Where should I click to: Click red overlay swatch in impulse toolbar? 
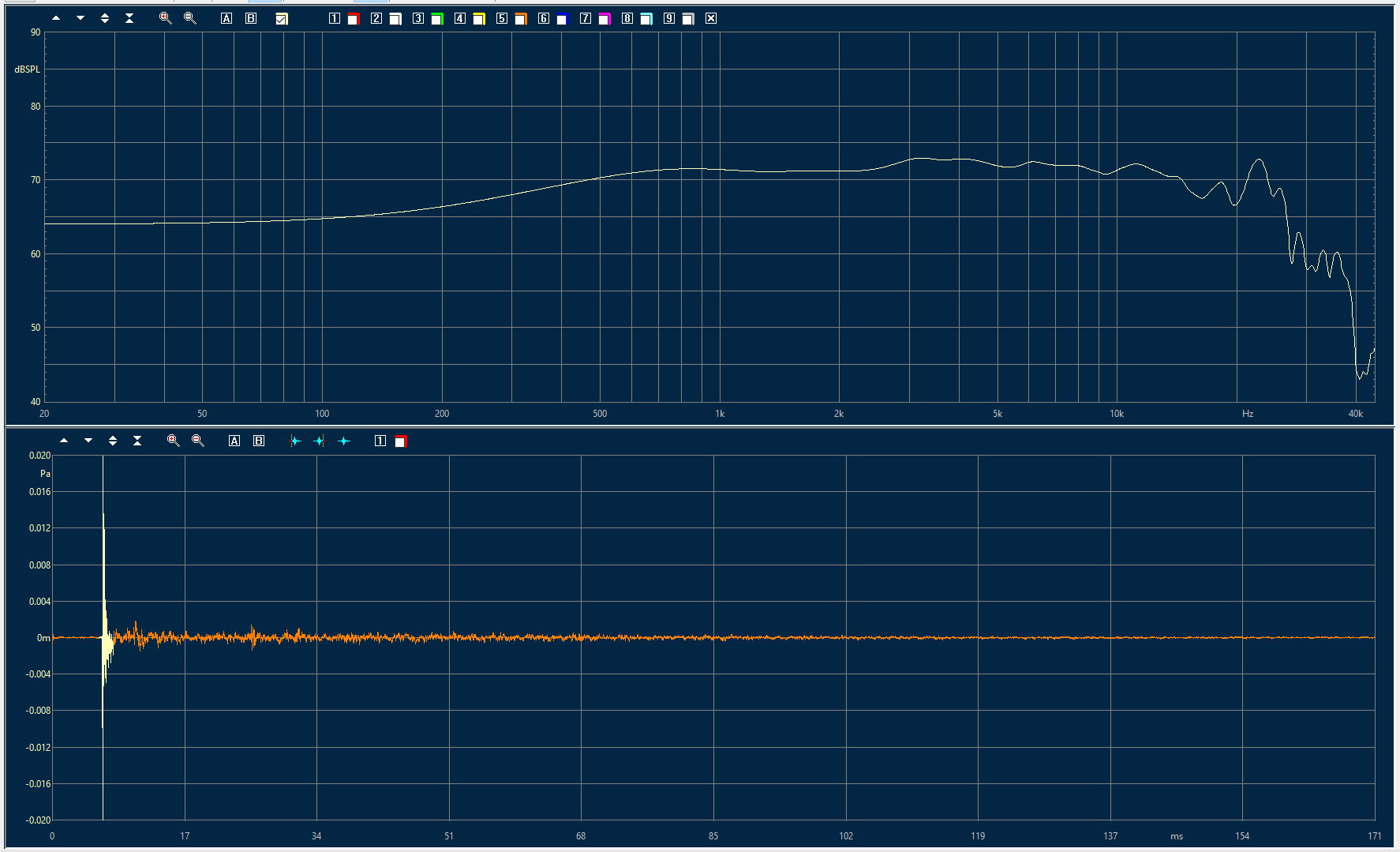click(x=400, y=441)
